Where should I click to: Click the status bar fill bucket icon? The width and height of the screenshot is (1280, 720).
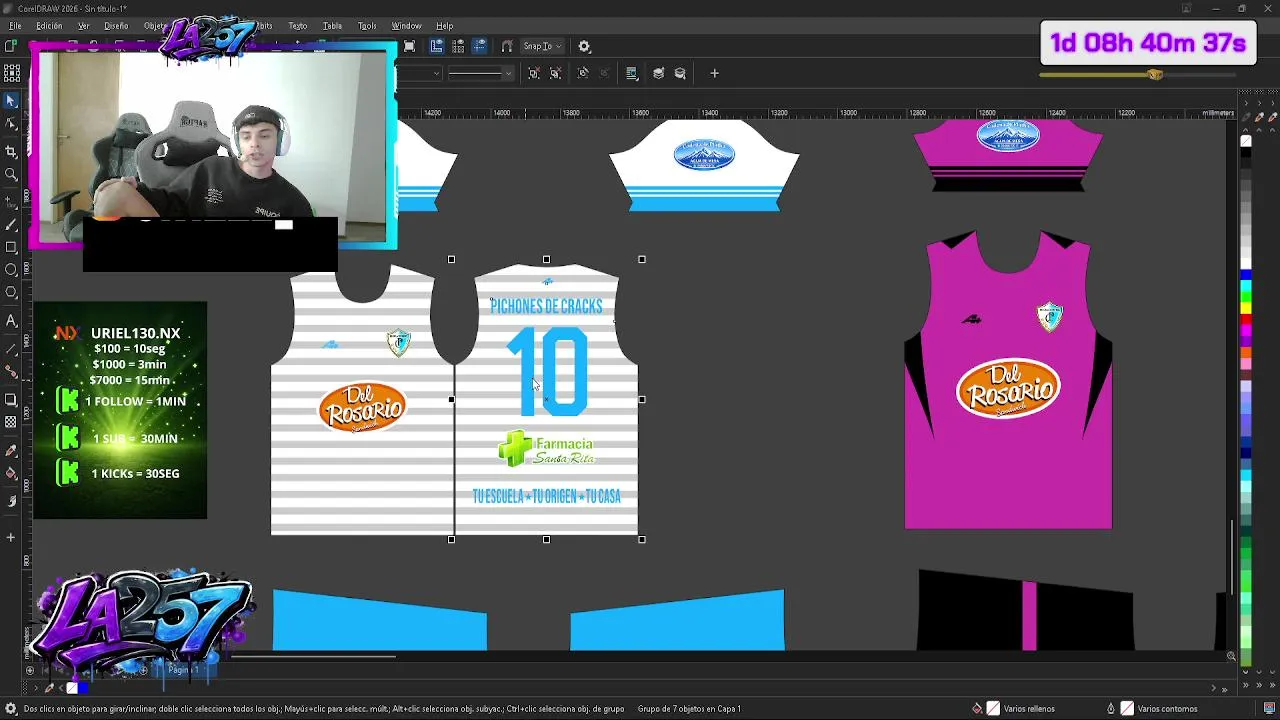click(977, 709)
